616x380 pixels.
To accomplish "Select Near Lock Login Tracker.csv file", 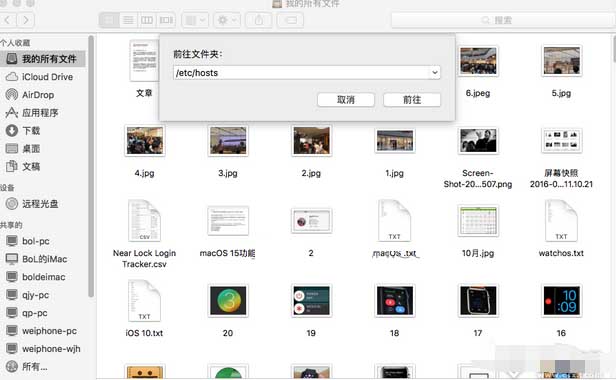I will pos(145,221).
